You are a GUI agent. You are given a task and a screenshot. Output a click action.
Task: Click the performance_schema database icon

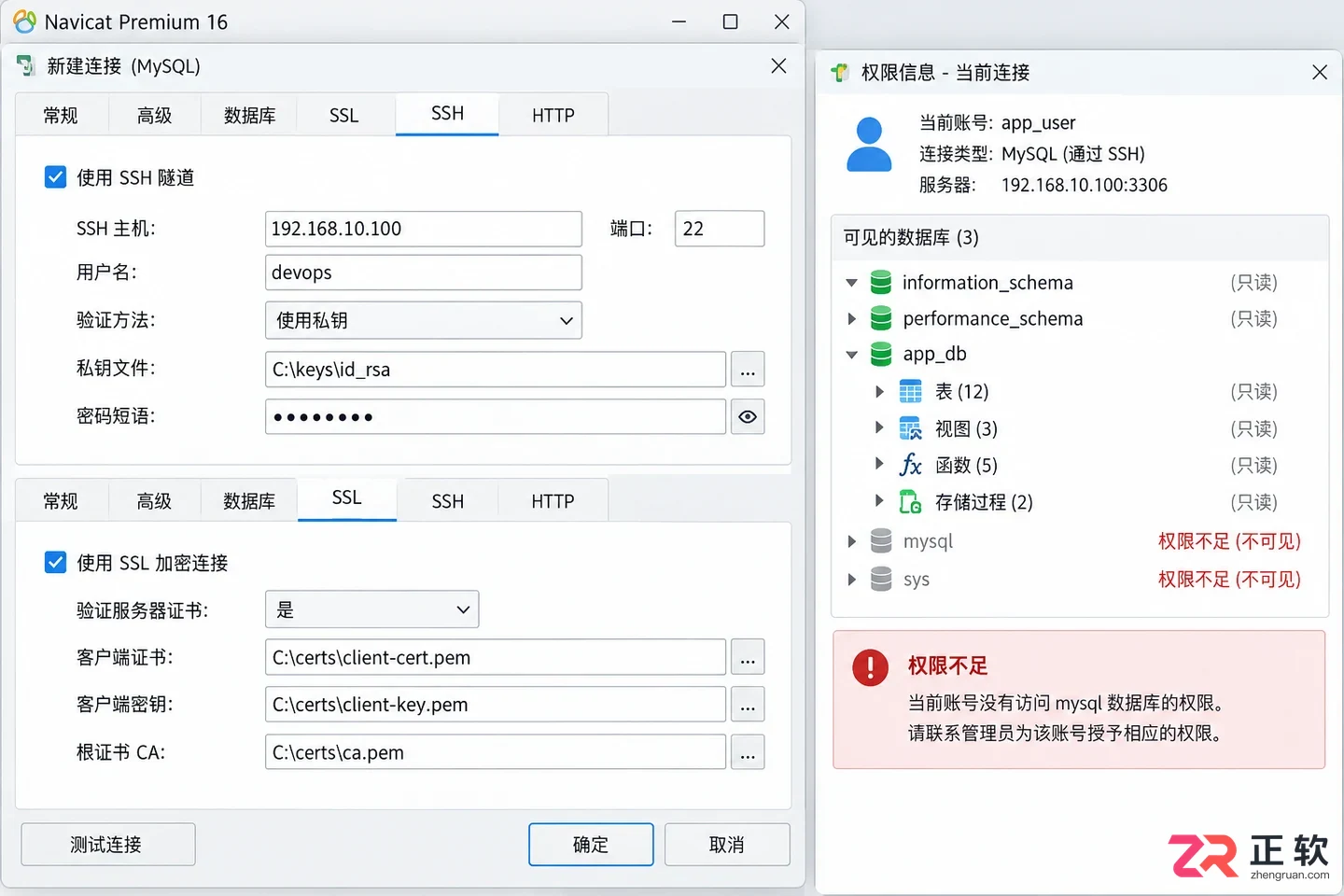(x=881, y=319)
